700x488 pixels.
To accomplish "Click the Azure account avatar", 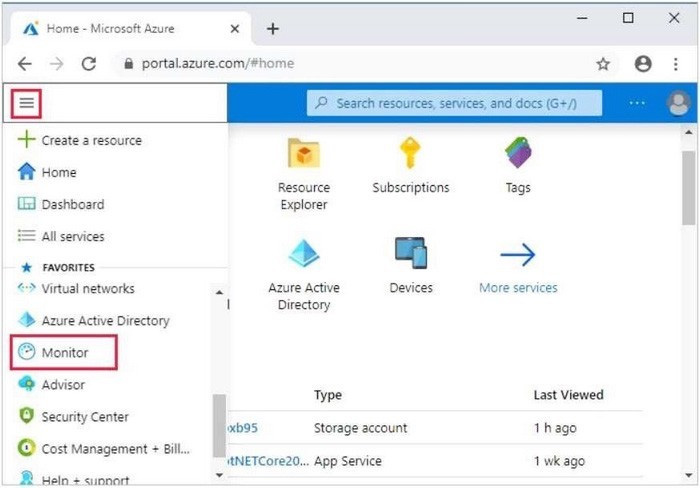I will 679,103.
